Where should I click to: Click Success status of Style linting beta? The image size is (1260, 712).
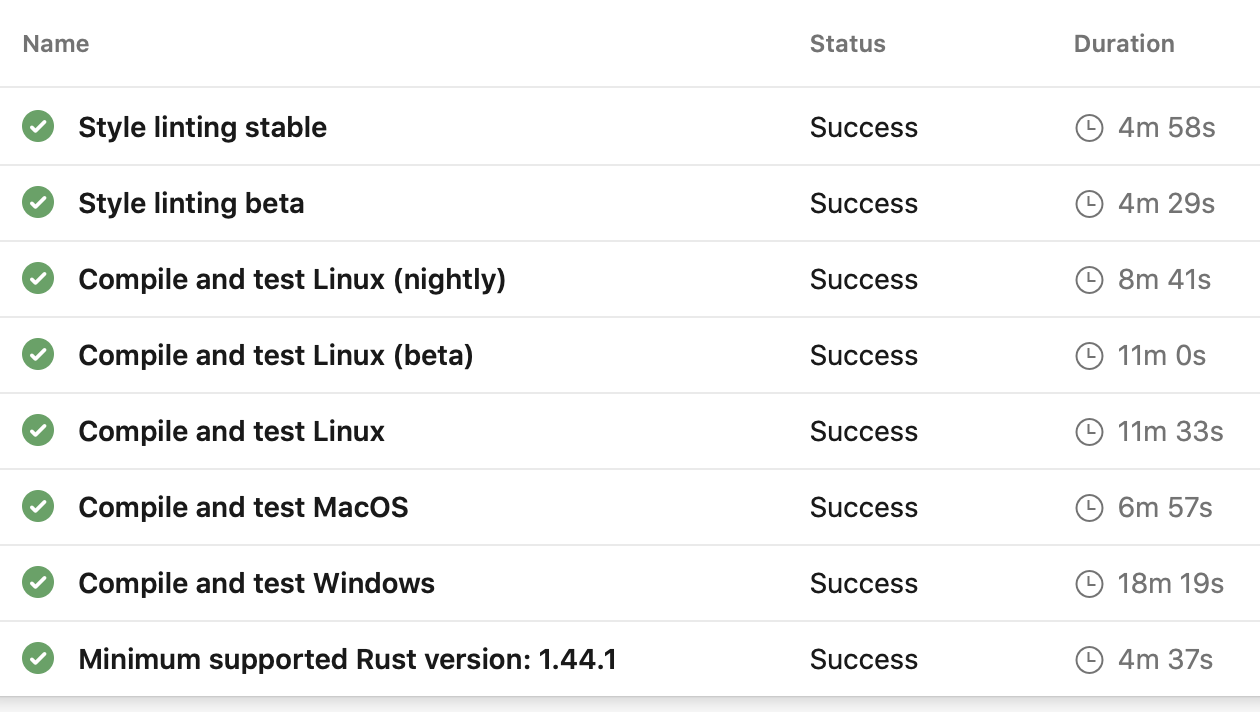[864, 204]
